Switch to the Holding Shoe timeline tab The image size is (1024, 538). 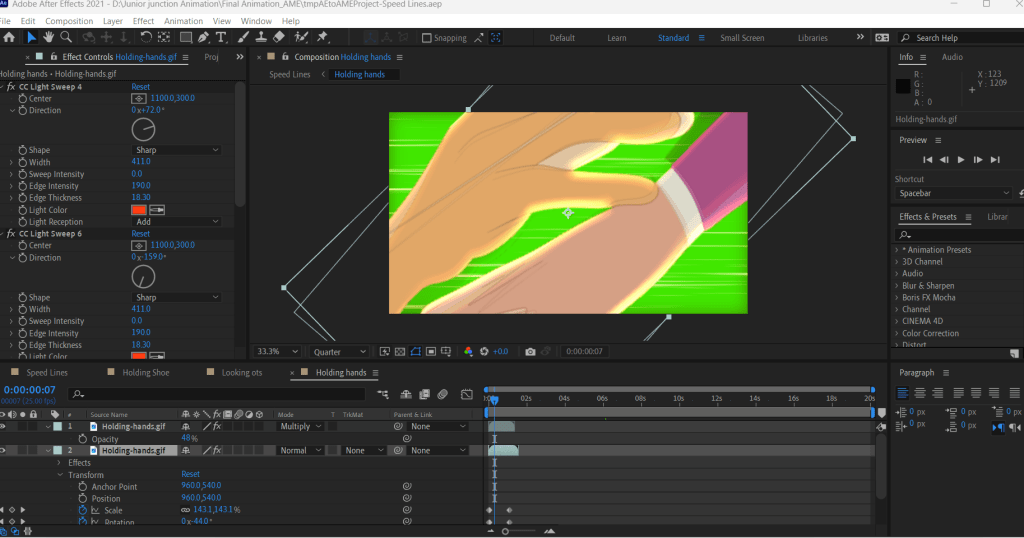146,373
